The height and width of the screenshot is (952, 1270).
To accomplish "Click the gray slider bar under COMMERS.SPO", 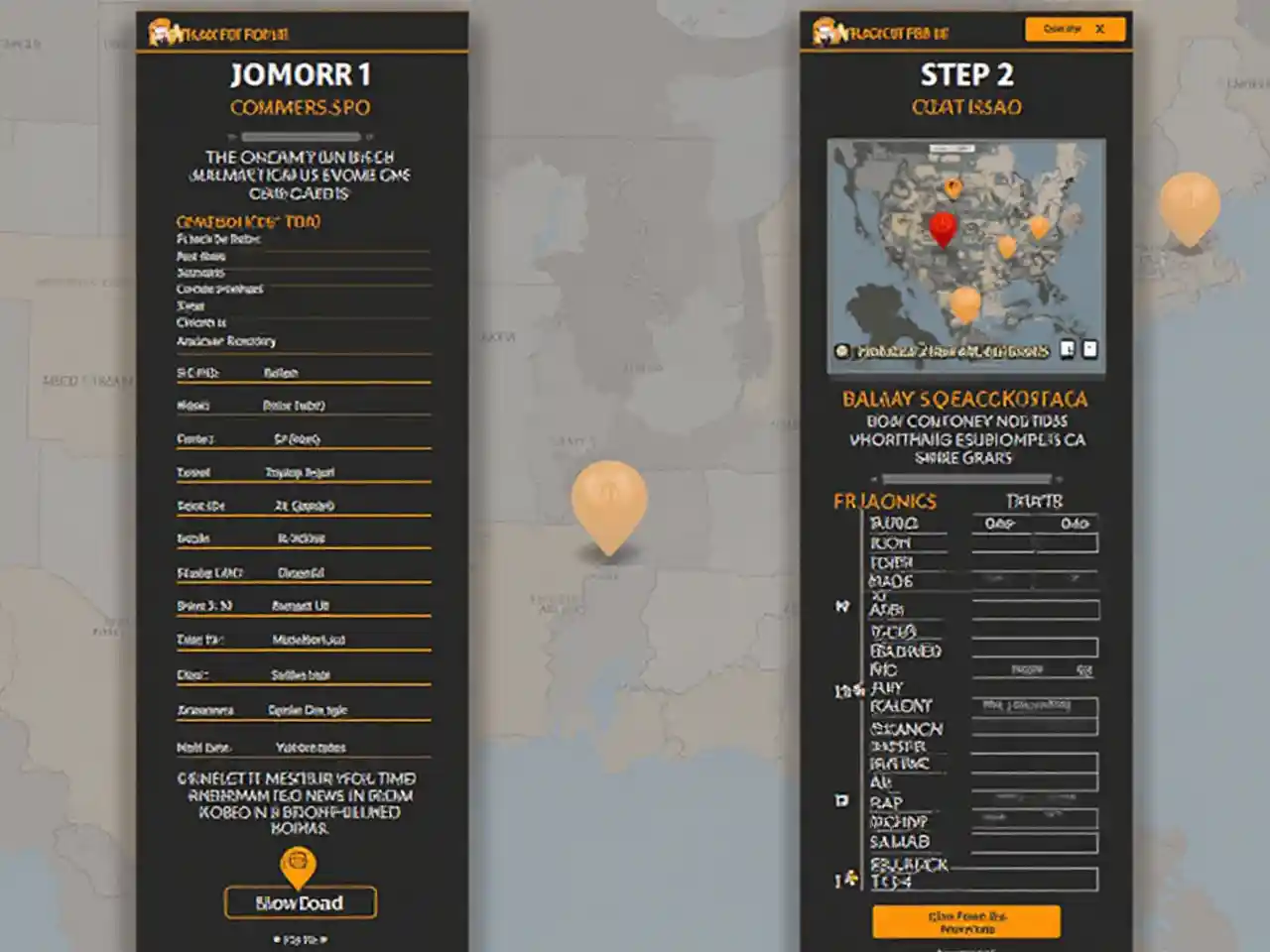I will coord(300,137).
